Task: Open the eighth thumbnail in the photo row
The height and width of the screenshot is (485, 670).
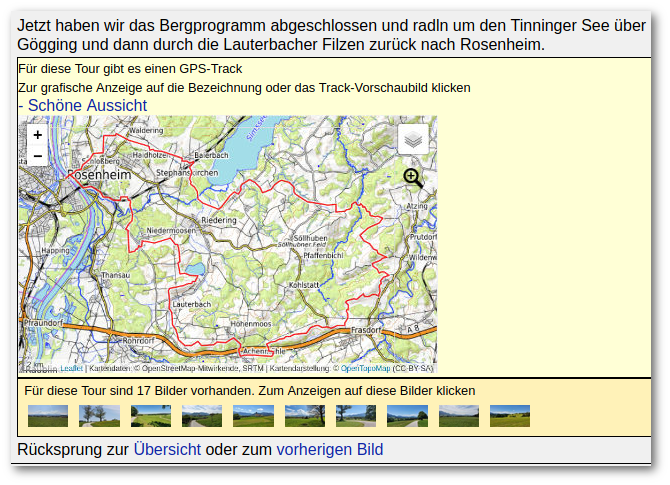Action: tap(407, 416)
